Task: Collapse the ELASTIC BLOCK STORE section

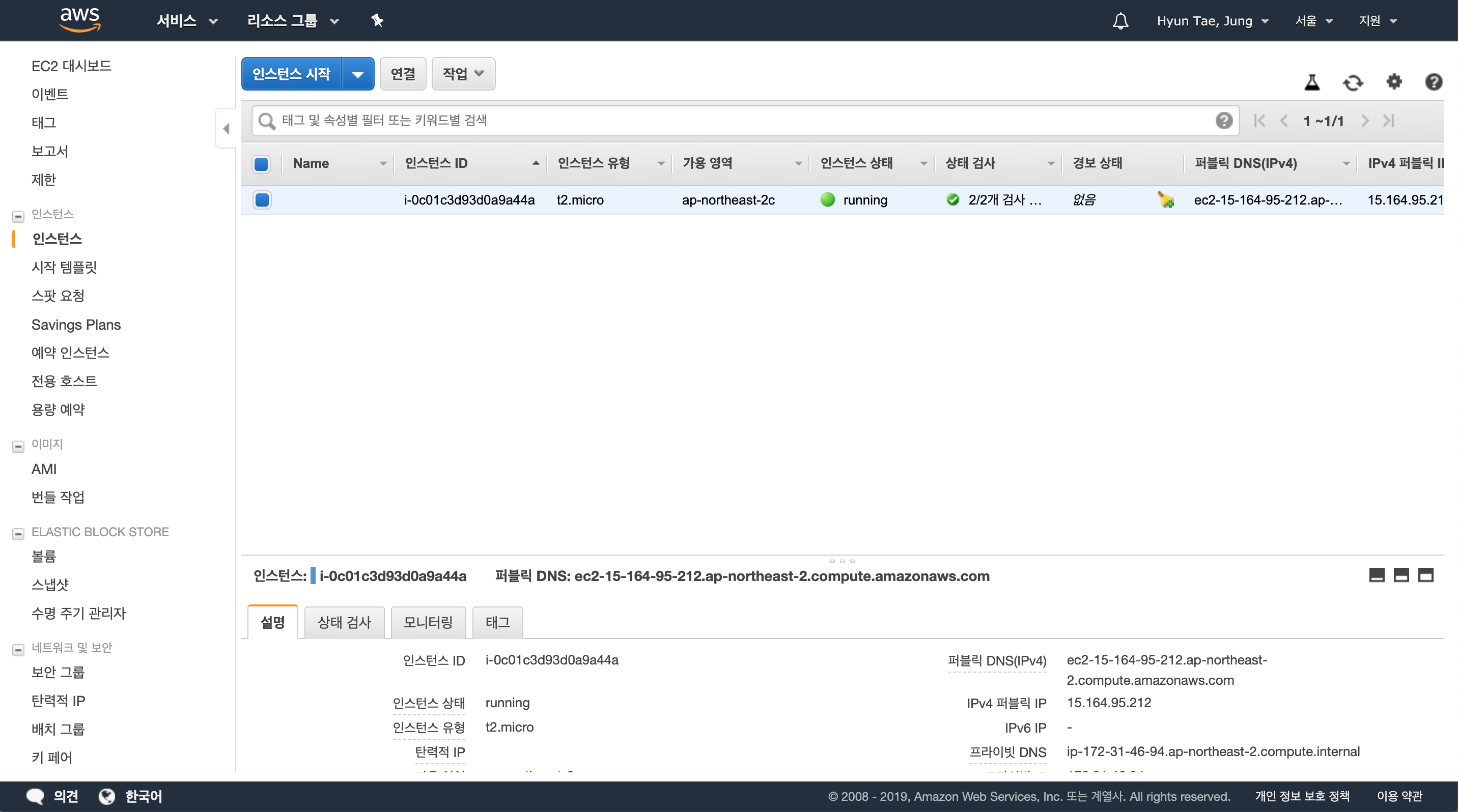Action: tap(18, 533)
